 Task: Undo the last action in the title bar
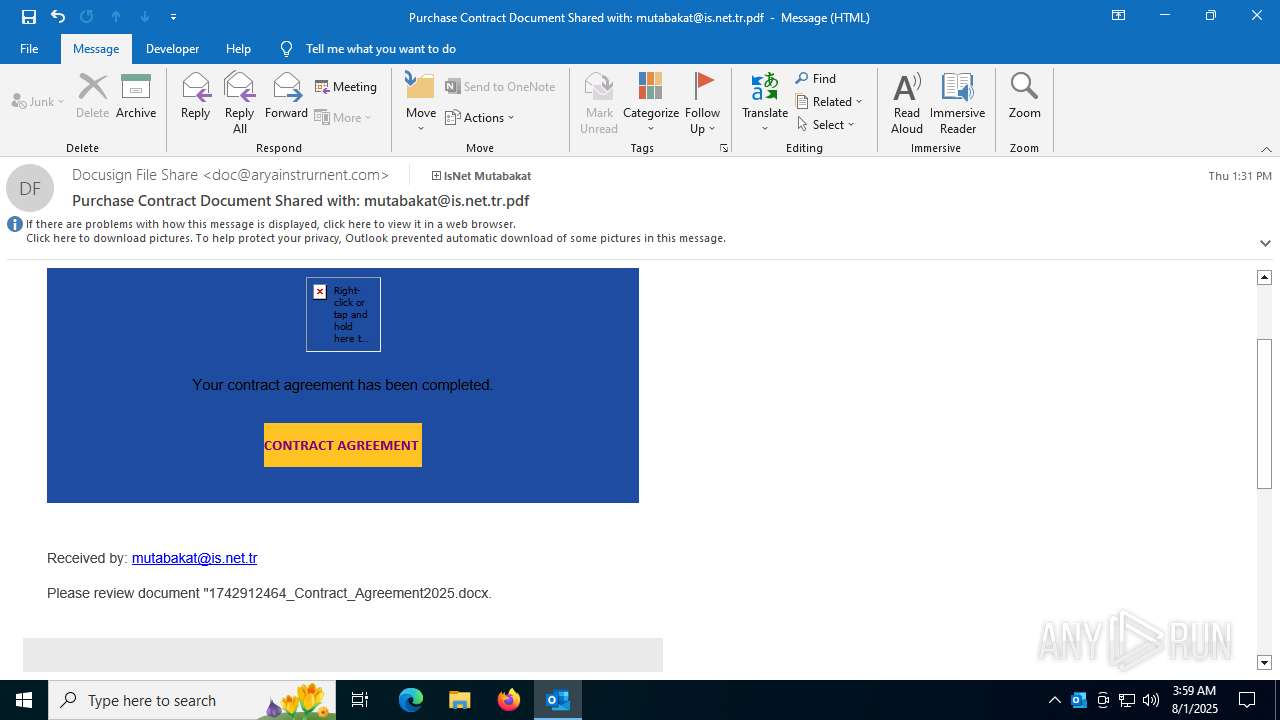(x=58, y=17)
